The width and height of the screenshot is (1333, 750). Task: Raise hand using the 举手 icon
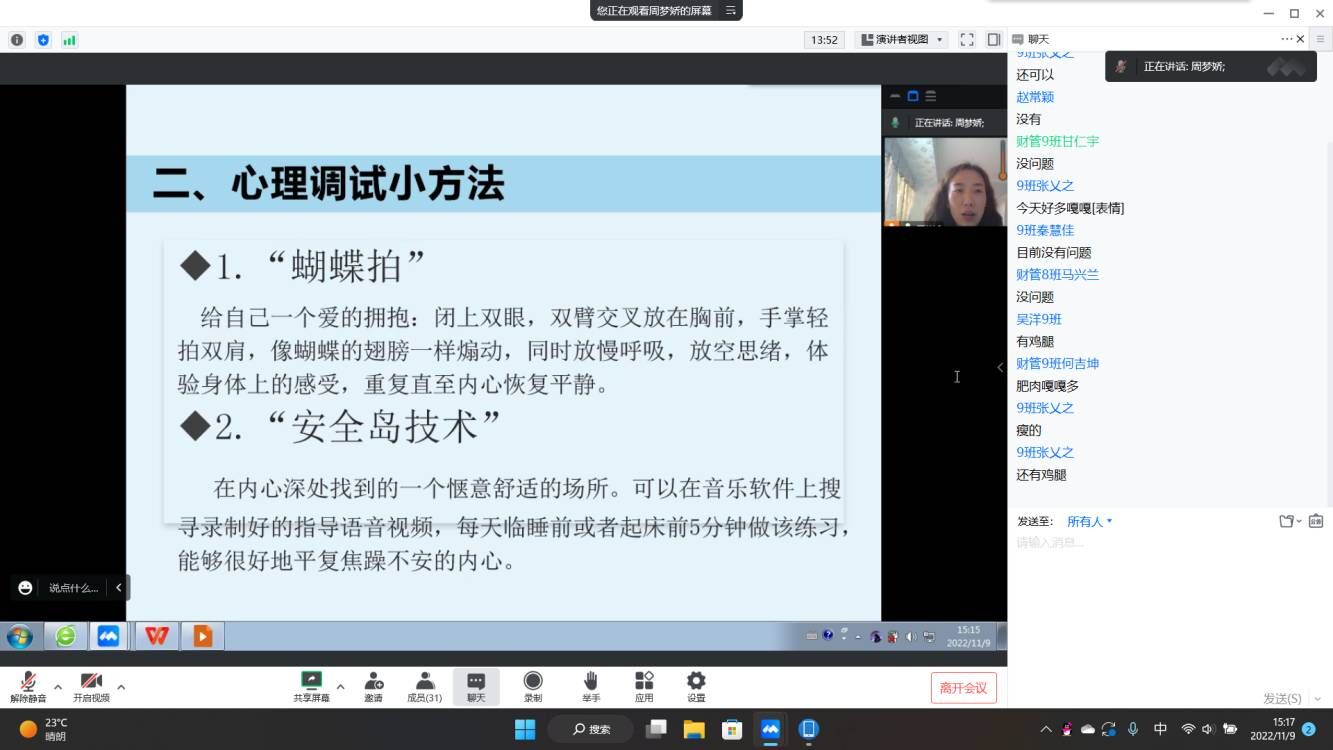coord(591,686)
